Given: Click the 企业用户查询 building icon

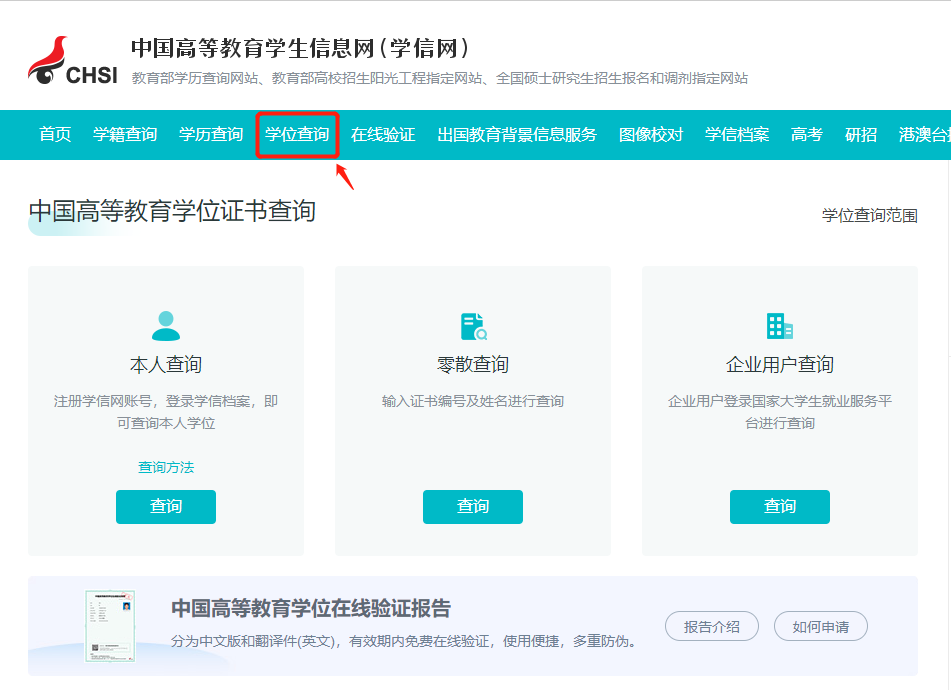Looking at the screenshot, I should [779, 326].
